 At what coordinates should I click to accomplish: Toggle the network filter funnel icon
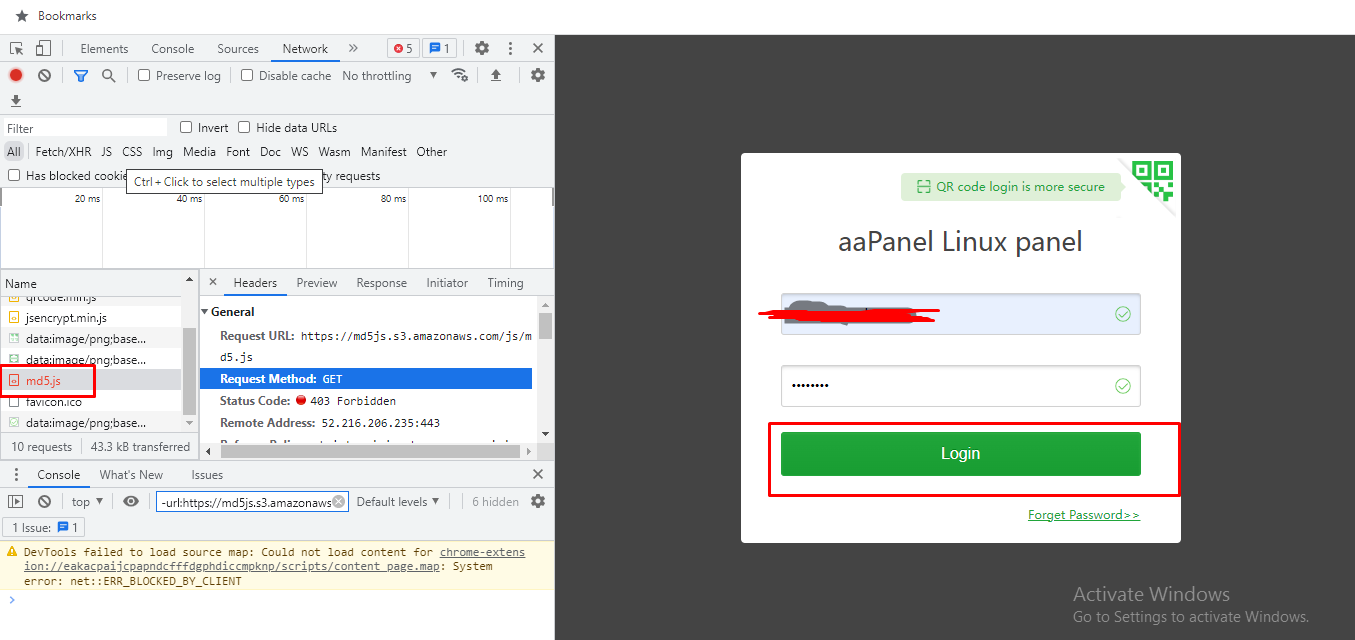[x=81, y=75]
